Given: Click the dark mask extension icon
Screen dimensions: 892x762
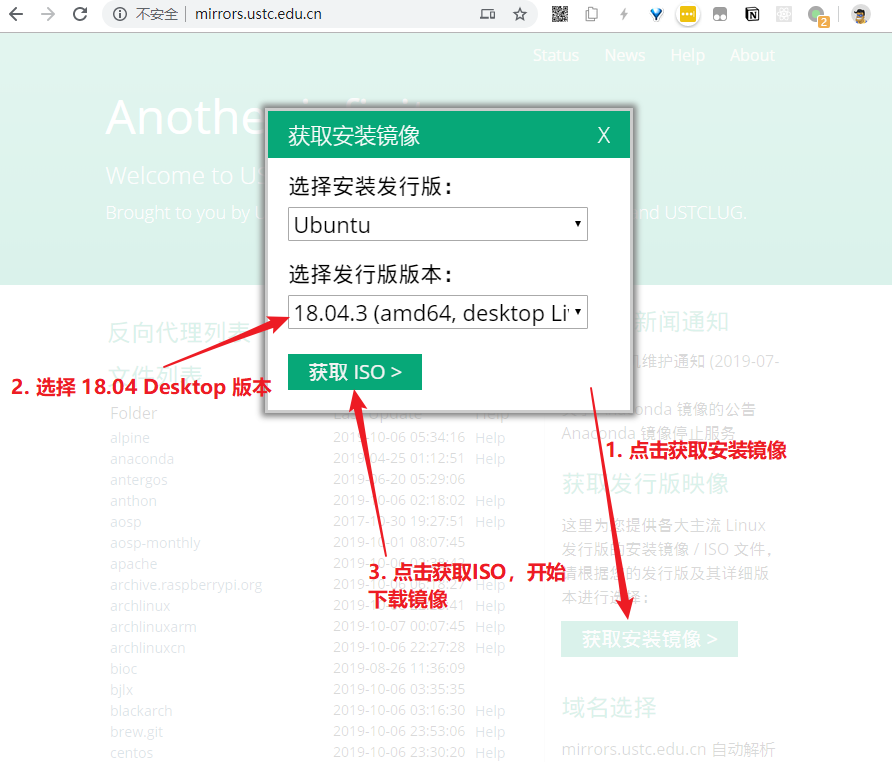Looking at the screenshot, I should pos(720,14).
